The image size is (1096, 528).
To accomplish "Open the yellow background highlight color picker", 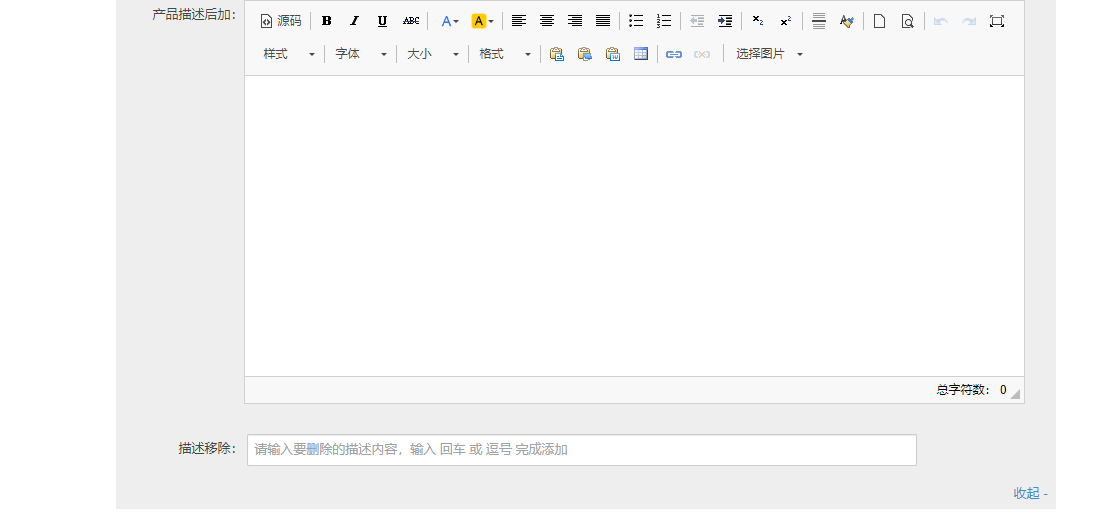I will coord(482,21).
